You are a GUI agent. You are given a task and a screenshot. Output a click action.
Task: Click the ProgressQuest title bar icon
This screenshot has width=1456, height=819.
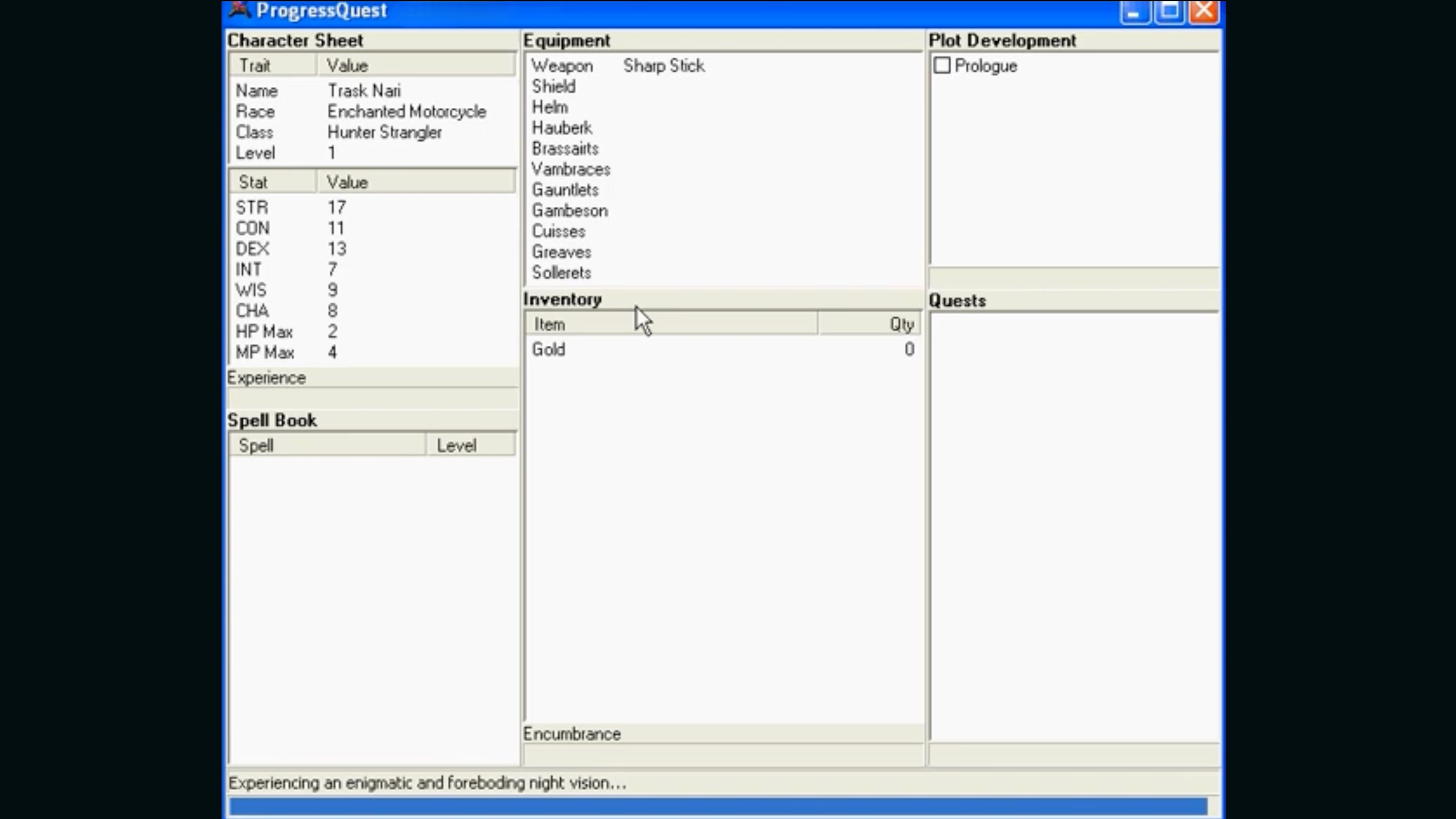240,10
